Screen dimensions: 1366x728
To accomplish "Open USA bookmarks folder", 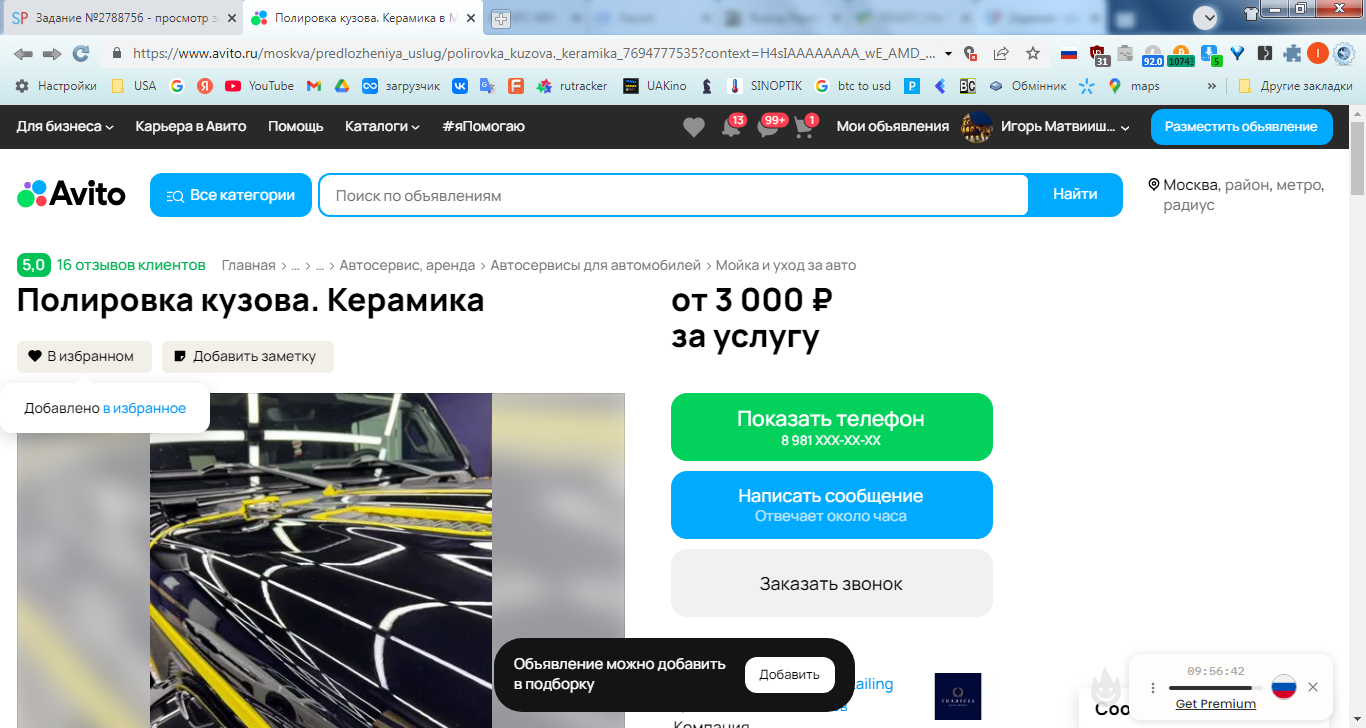I will point(134,86).
